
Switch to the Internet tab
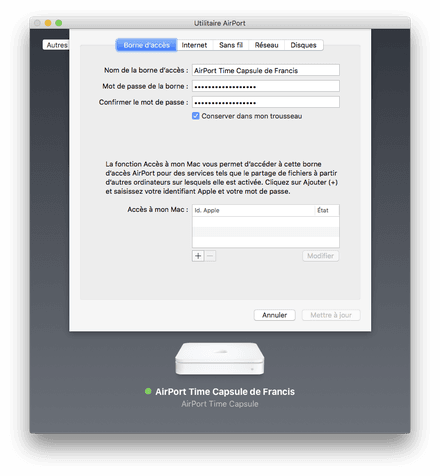pos(194,45)
